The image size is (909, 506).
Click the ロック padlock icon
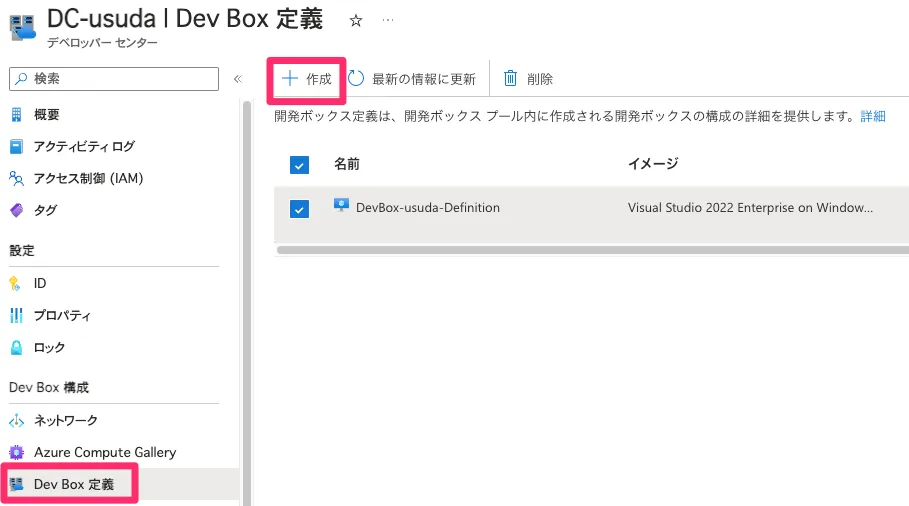click(16, 347)
